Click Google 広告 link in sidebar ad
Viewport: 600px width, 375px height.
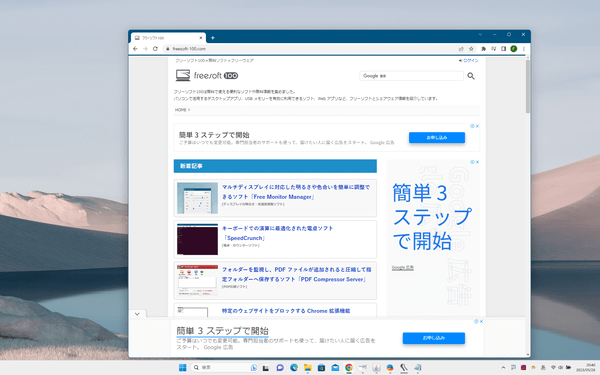403,267
